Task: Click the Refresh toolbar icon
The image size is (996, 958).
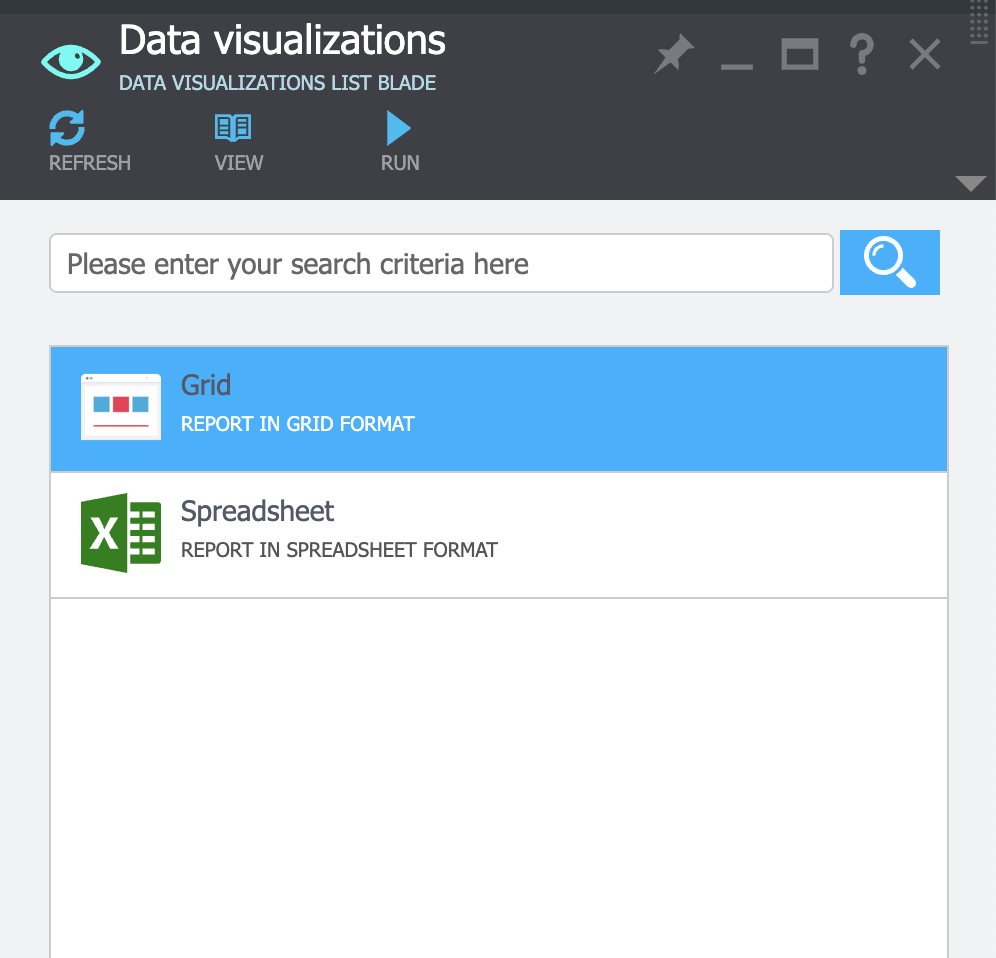Action: [x=68, y=129]
